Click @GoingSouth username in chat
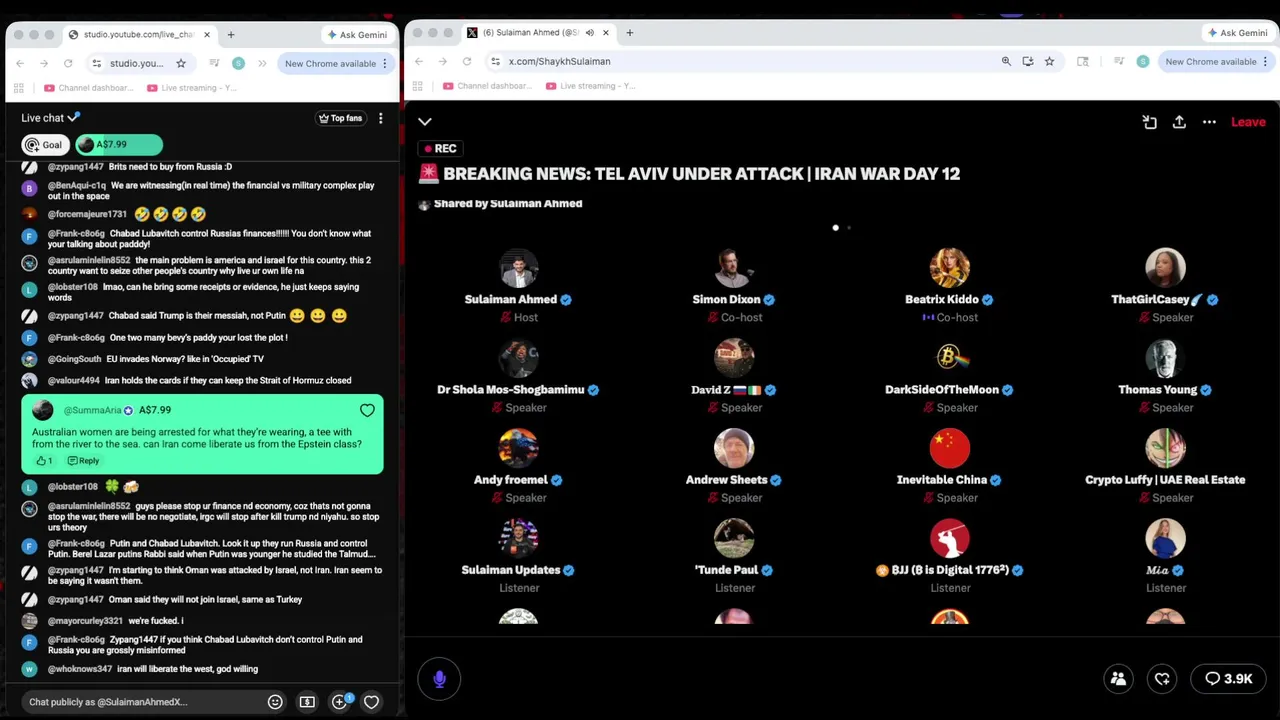The height and width of the screenshot is (720, 1280). (x=74, y=359)
